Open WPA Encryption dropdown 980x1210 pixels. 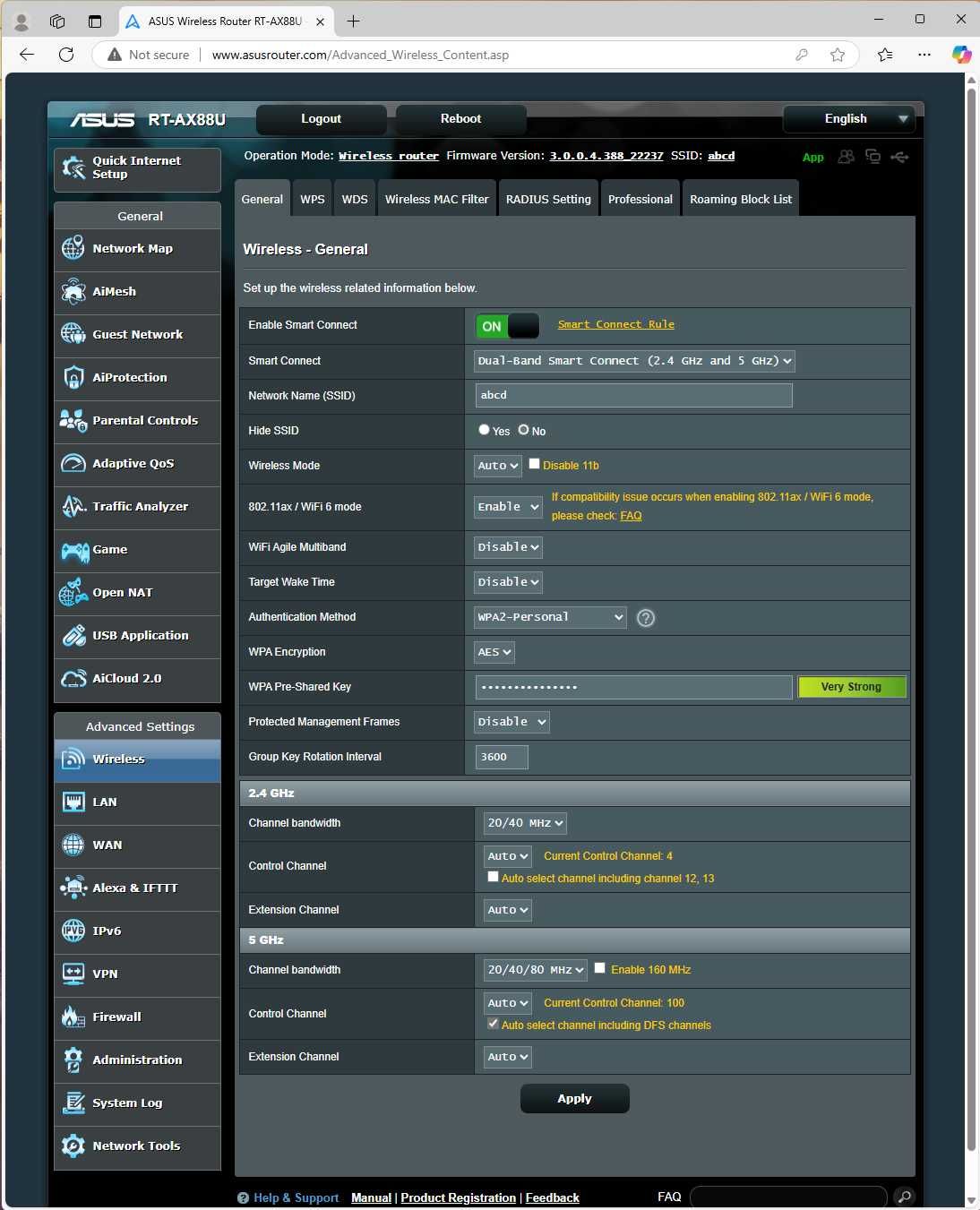pyautogui.click(x=494, y=652)
